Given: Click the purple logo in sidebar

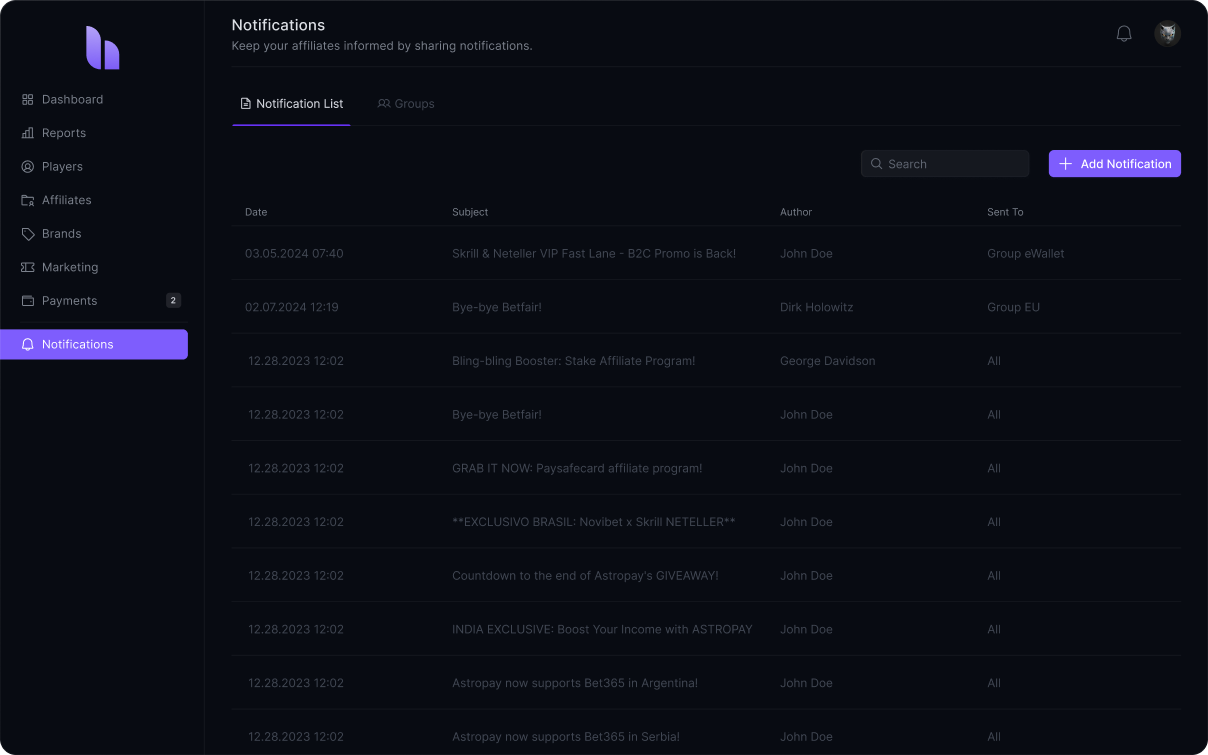Looking at the screenshot, I should pyautogui.click(x=102, y=48).
